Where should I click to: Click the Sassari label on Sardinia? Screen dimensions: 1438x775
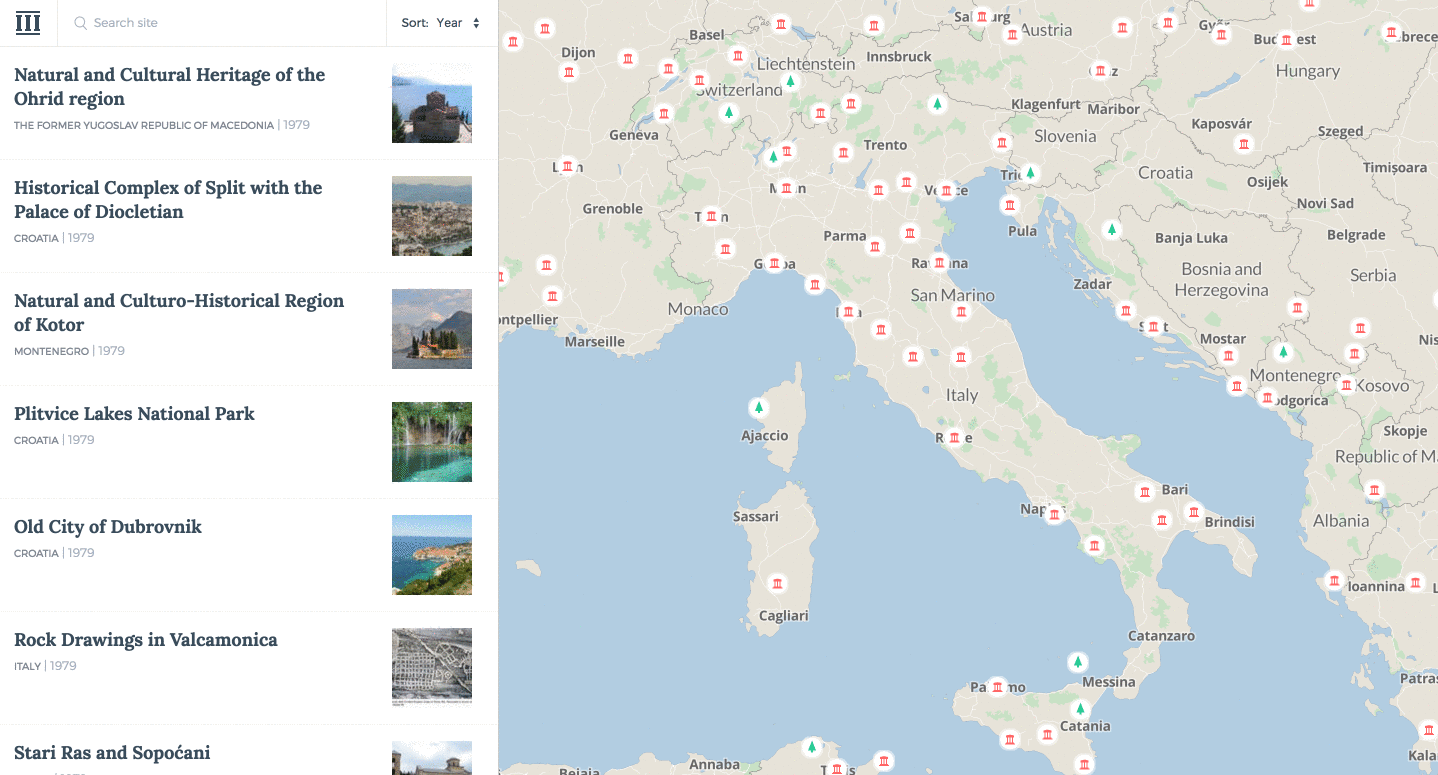[x=756, y=517]
